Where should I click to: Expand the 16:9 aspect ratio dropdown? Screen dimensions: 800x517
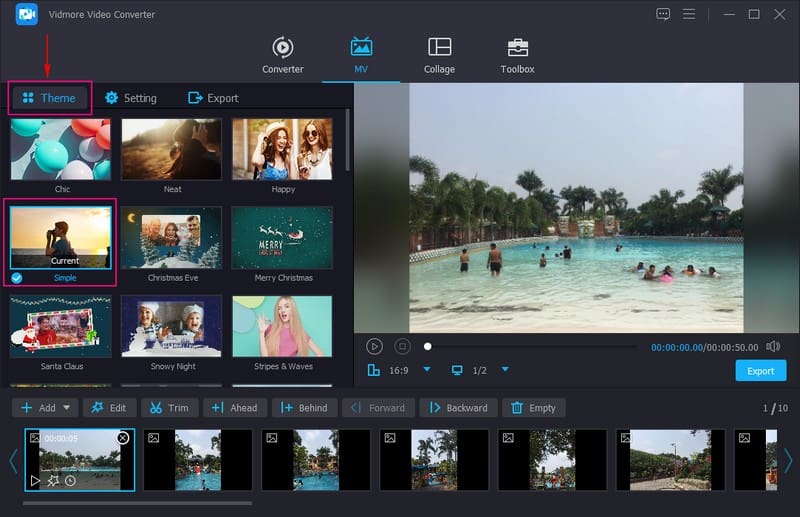pos(427,370)
